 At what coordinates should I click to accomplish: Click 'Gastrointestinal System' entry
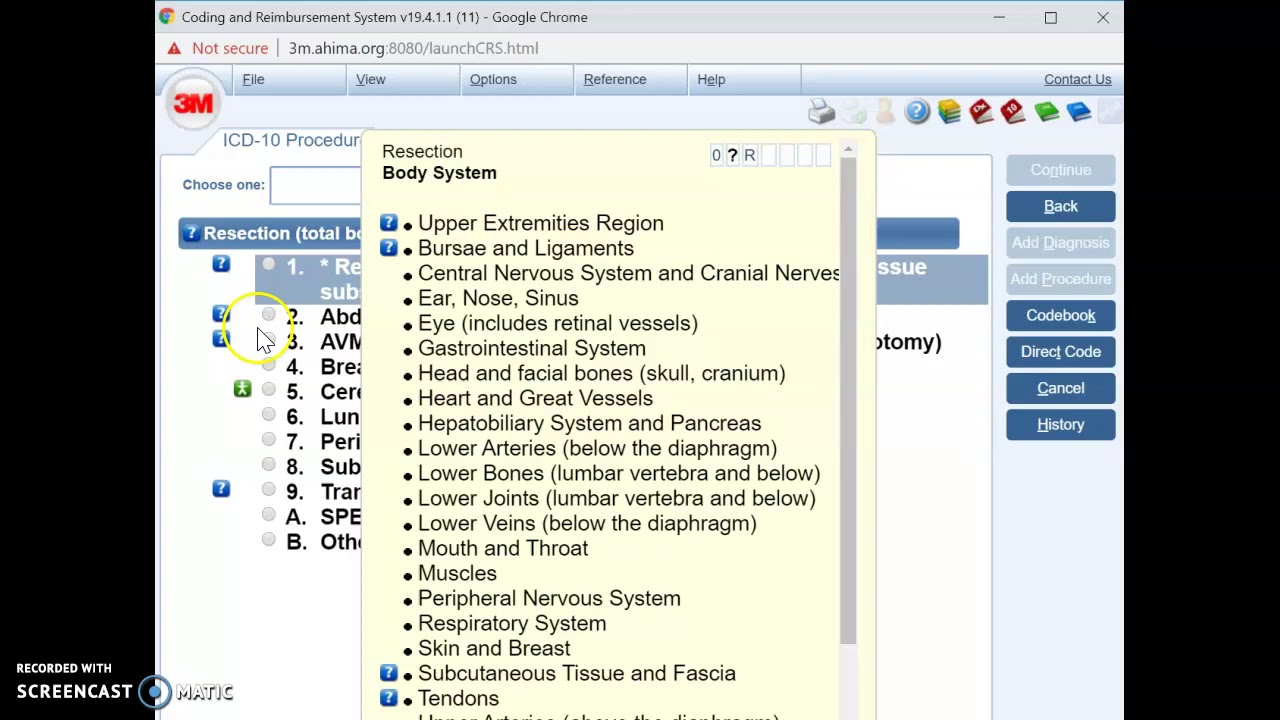[x=532, y=348]
